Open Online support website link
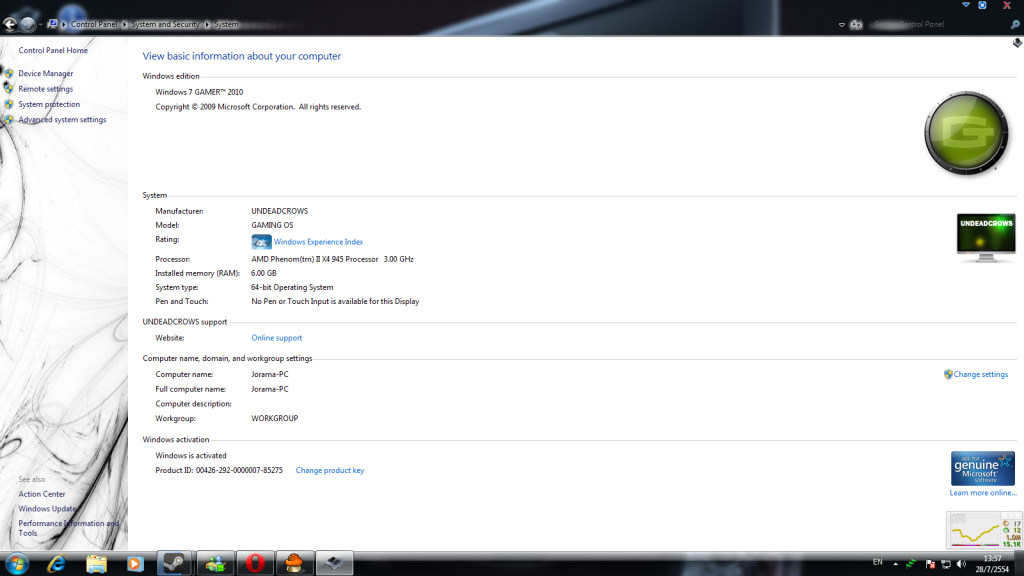1024x576 pixels. click(x=277, y=338)
